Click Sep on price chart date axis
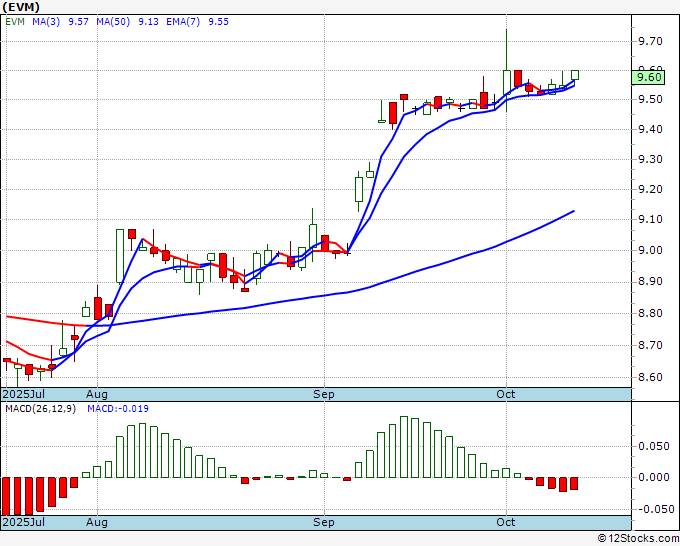680x546 pixels. click(x=324, y=394)
